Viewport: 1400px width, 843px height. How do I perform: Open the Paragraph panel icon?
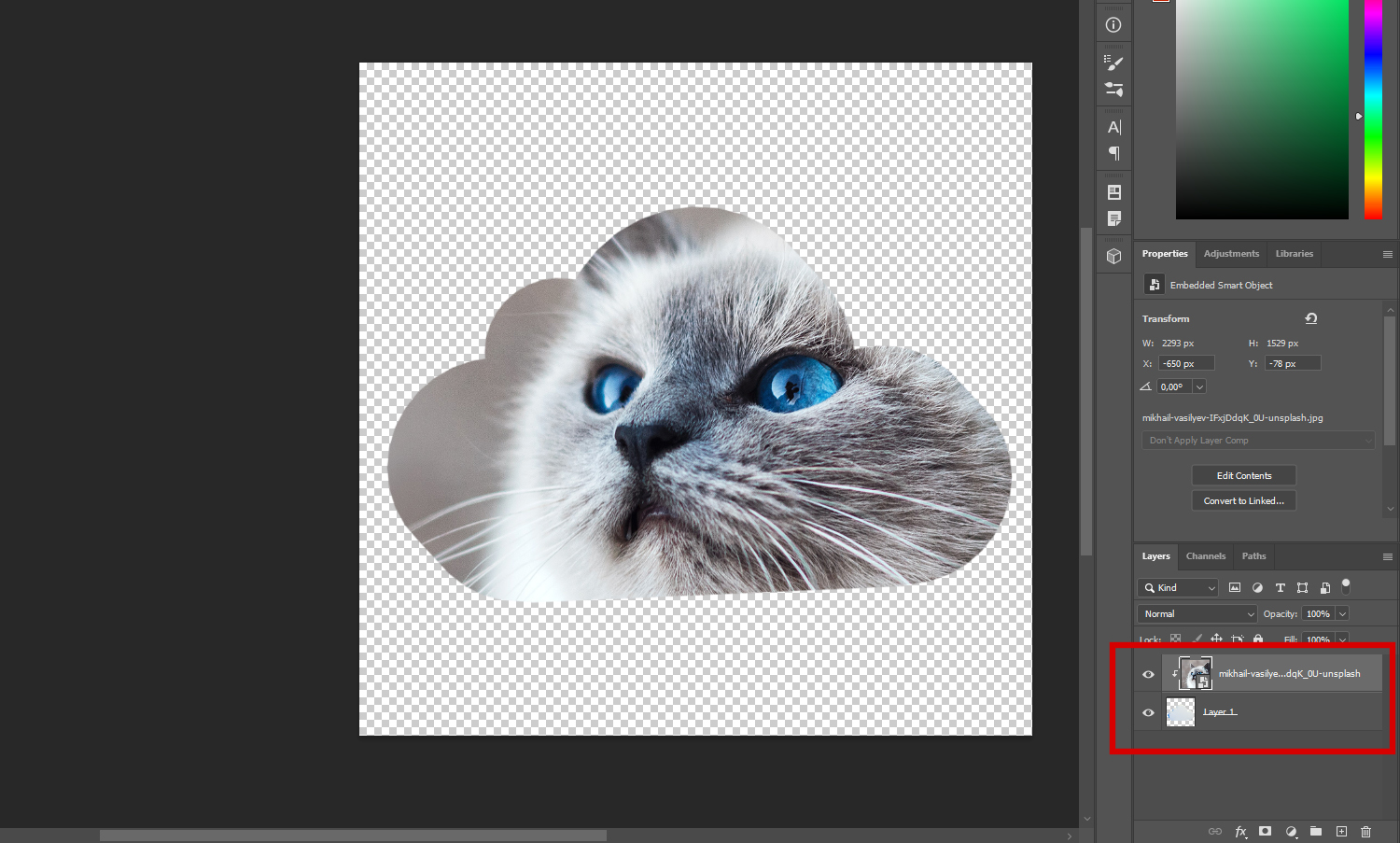click(1113, 153)
